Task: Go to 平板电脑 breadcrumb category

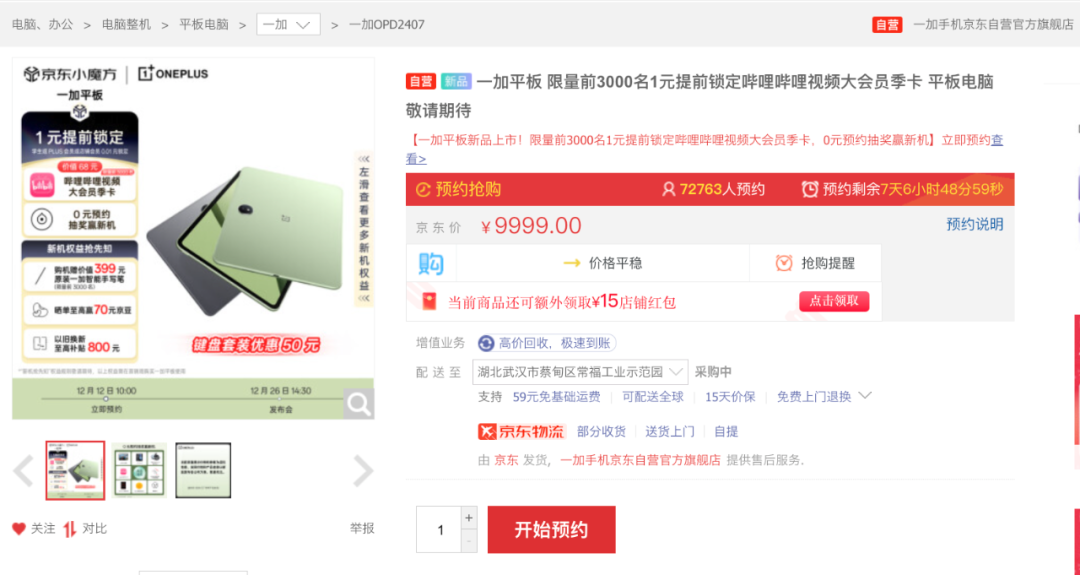Action: tap(204, 24)
